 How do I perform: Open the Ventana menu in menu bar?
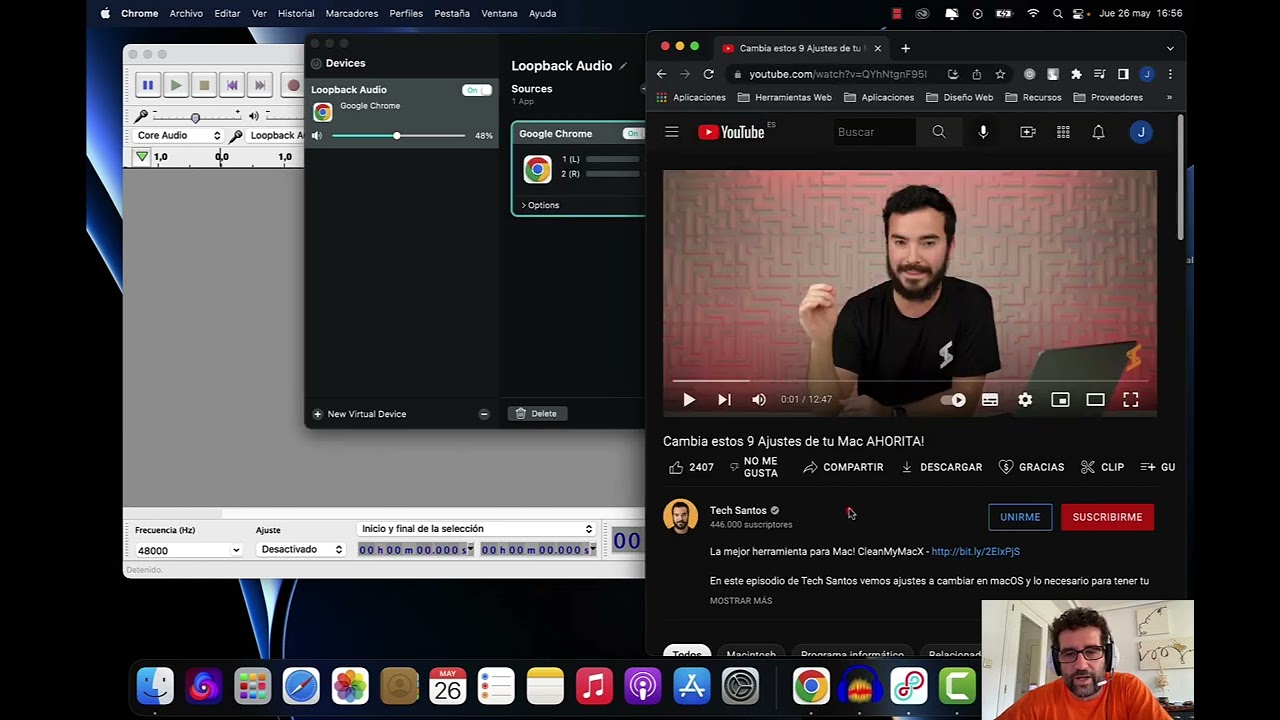500,13
